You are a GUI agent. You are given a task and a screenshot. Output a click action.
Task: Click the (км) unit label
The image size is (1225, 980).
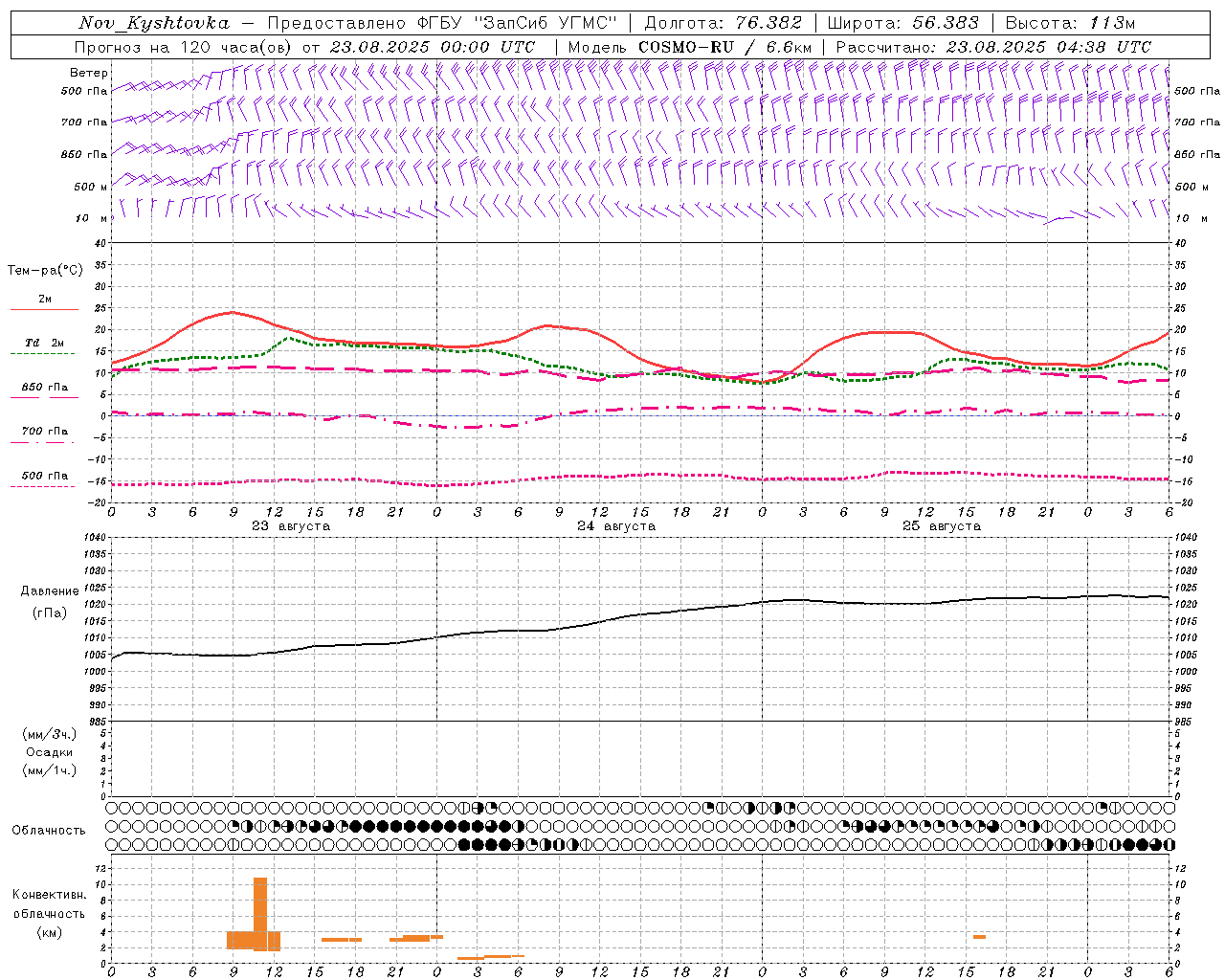click(50, 932)
